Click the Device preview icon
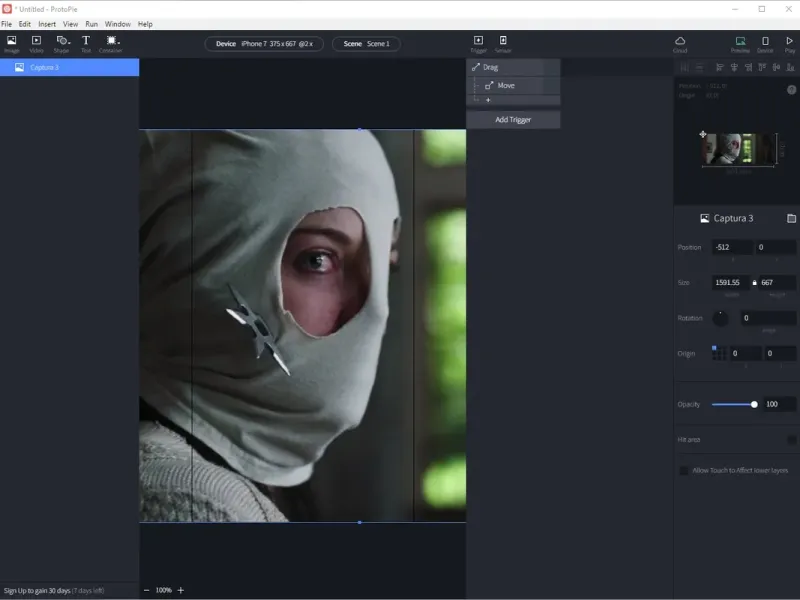Screen dimensions: 800x600 765,42
